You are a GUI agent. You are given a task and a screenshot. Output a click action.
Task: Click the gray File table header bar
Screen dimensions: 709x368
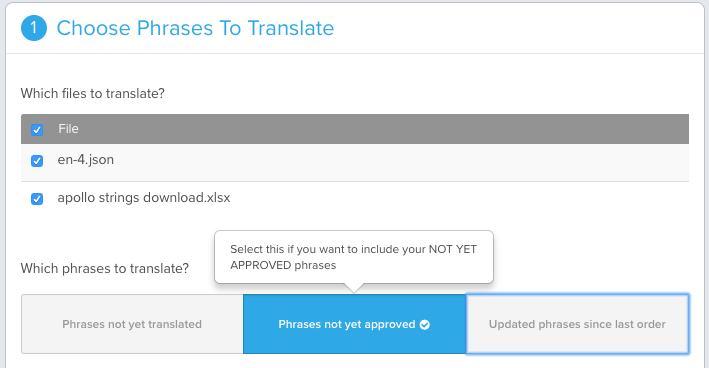click(x=355, y=129)
